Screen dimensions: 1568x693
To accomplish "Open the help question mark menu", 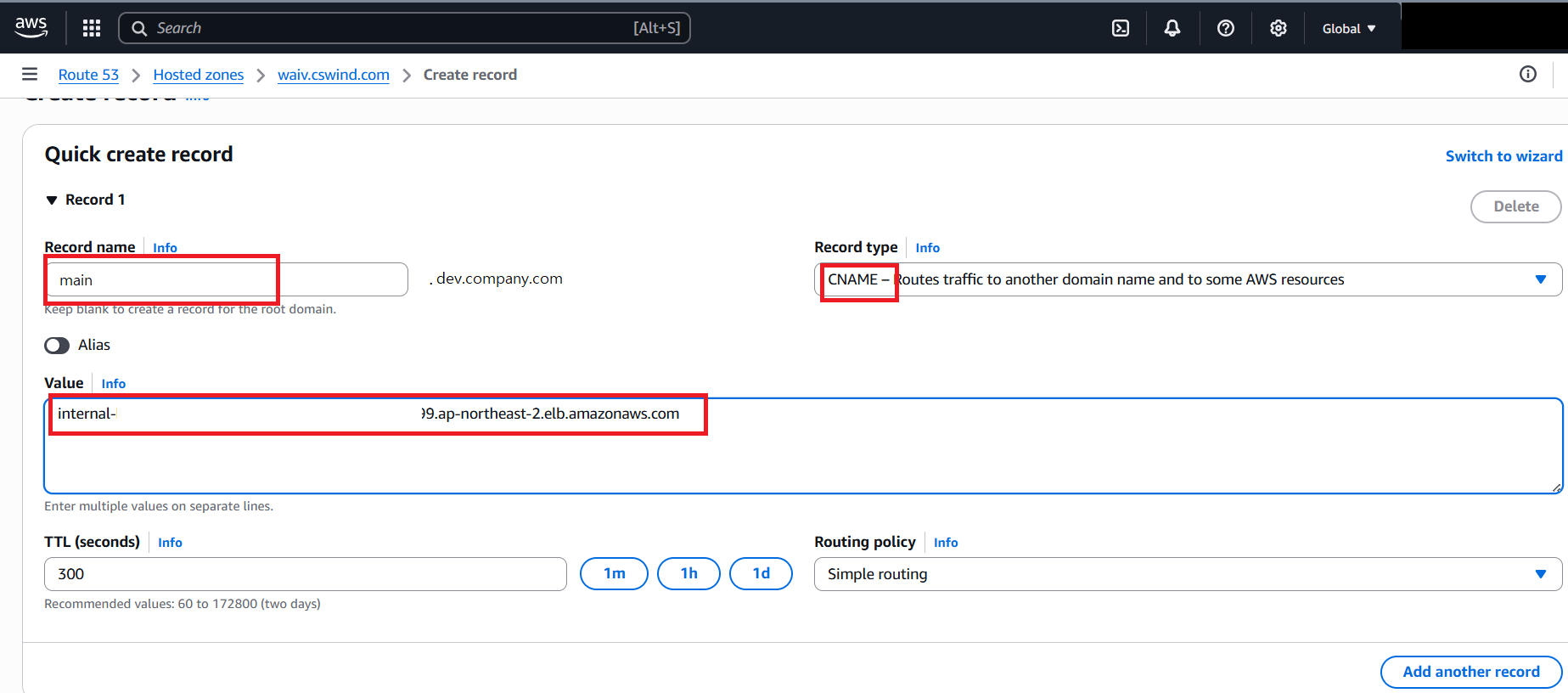I will pyautogui.click(x=1225, y=28).
